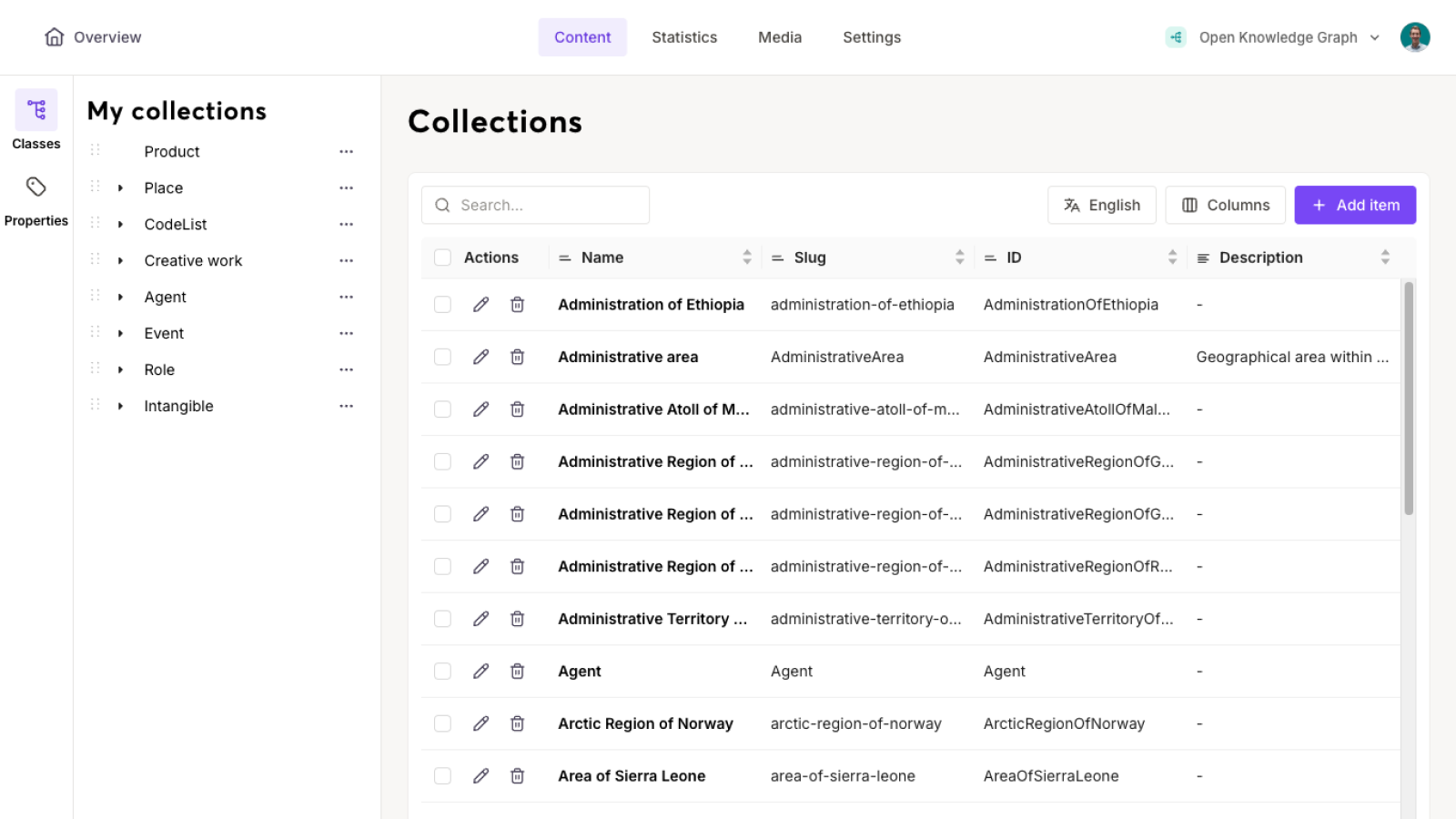Expand the Place collection tree node

pos(120,188)
